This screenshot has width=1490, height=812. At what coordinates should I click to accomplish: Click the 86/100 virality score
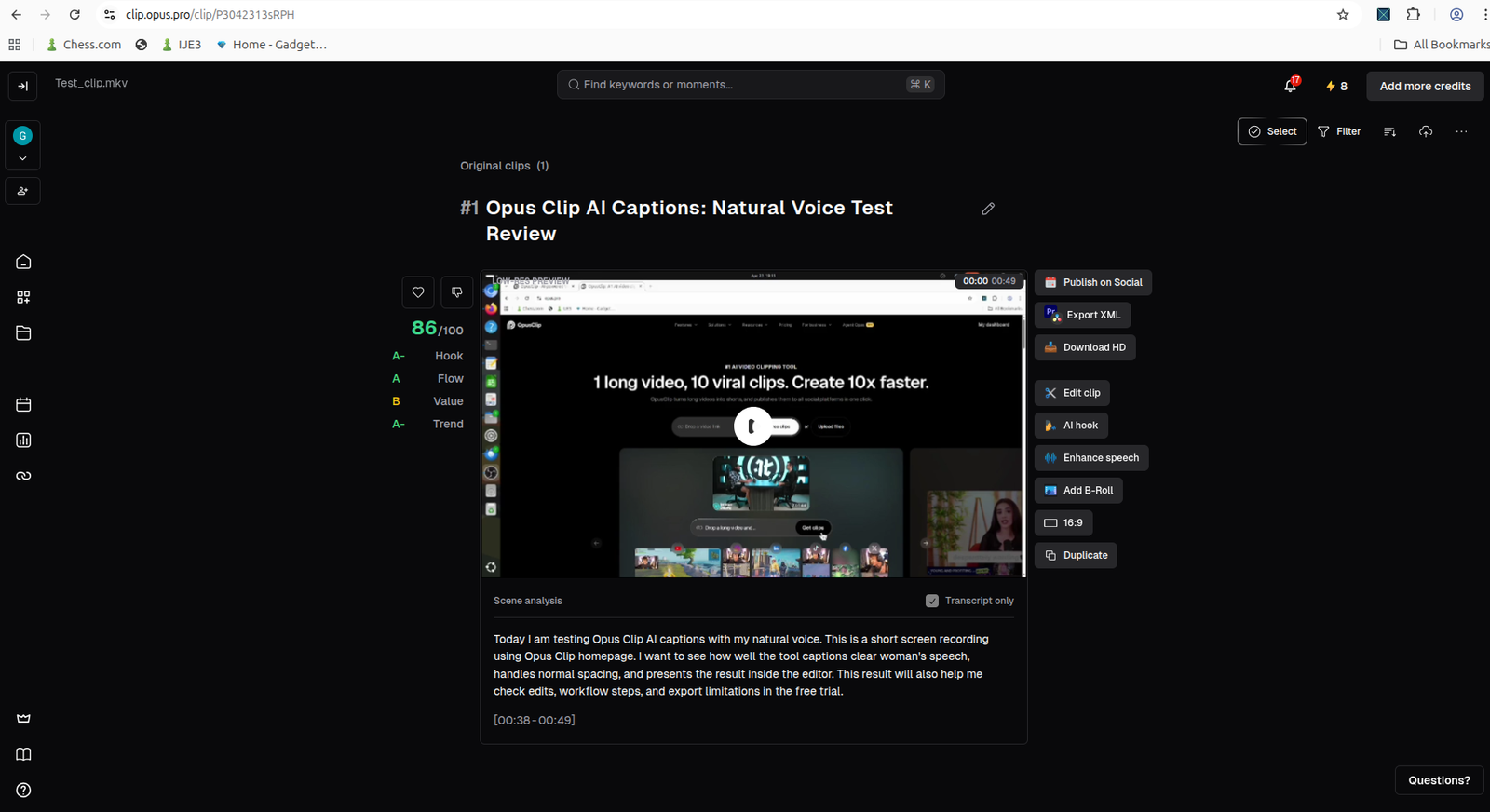click(x=438, y=329)
